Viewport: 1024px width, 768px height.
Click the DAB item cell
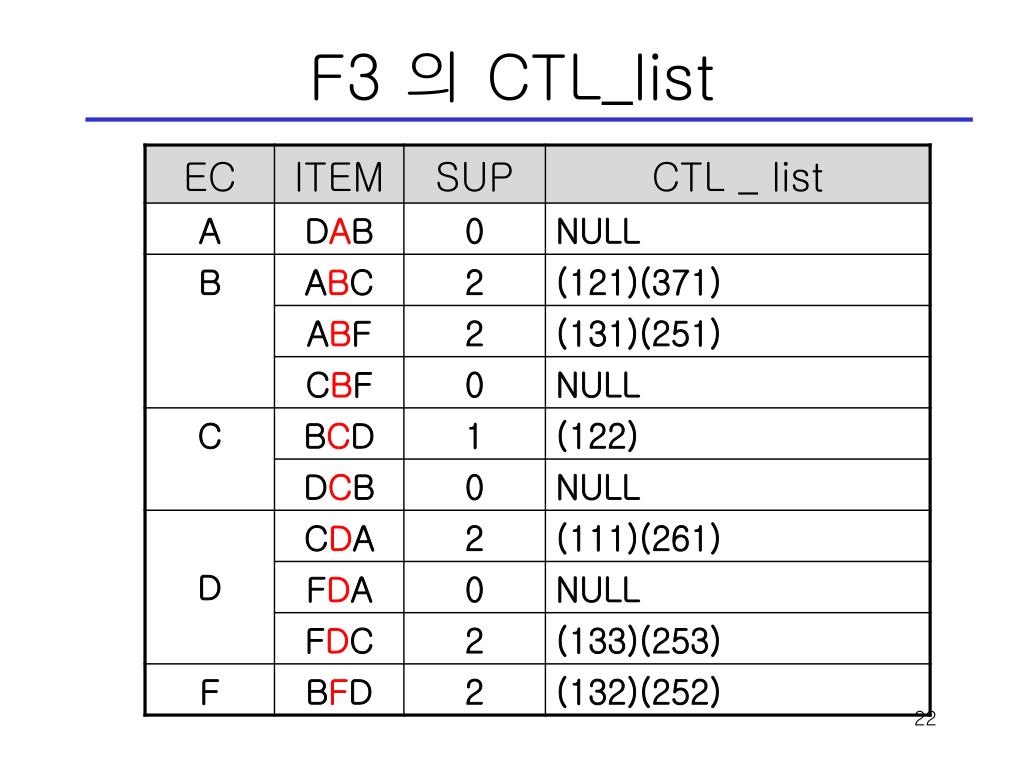pyautogui.click(x=339, y=229)
